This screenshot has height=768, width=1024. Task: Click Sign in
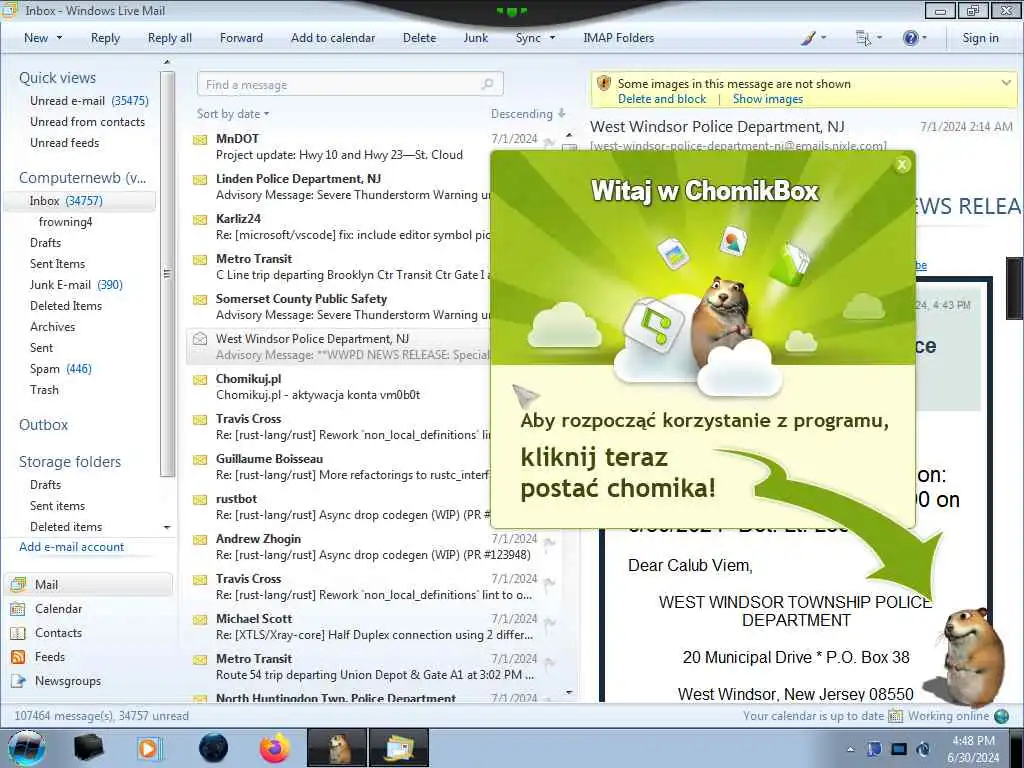click(980, 38)
